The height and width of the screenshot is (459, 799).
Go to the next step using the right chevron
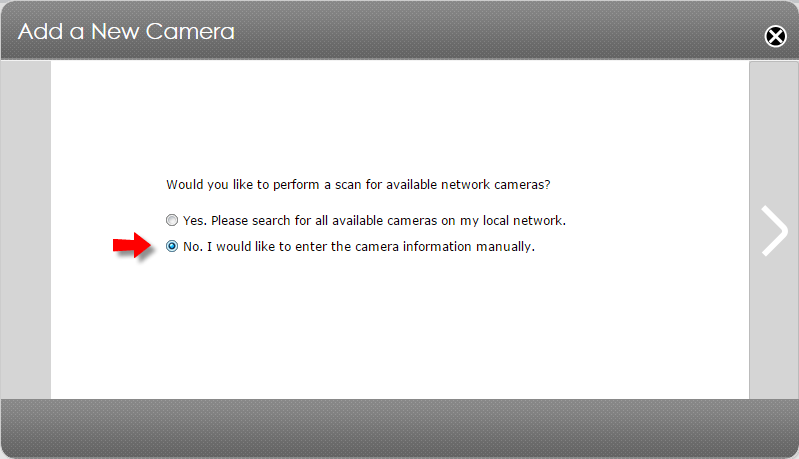point(774,230)
